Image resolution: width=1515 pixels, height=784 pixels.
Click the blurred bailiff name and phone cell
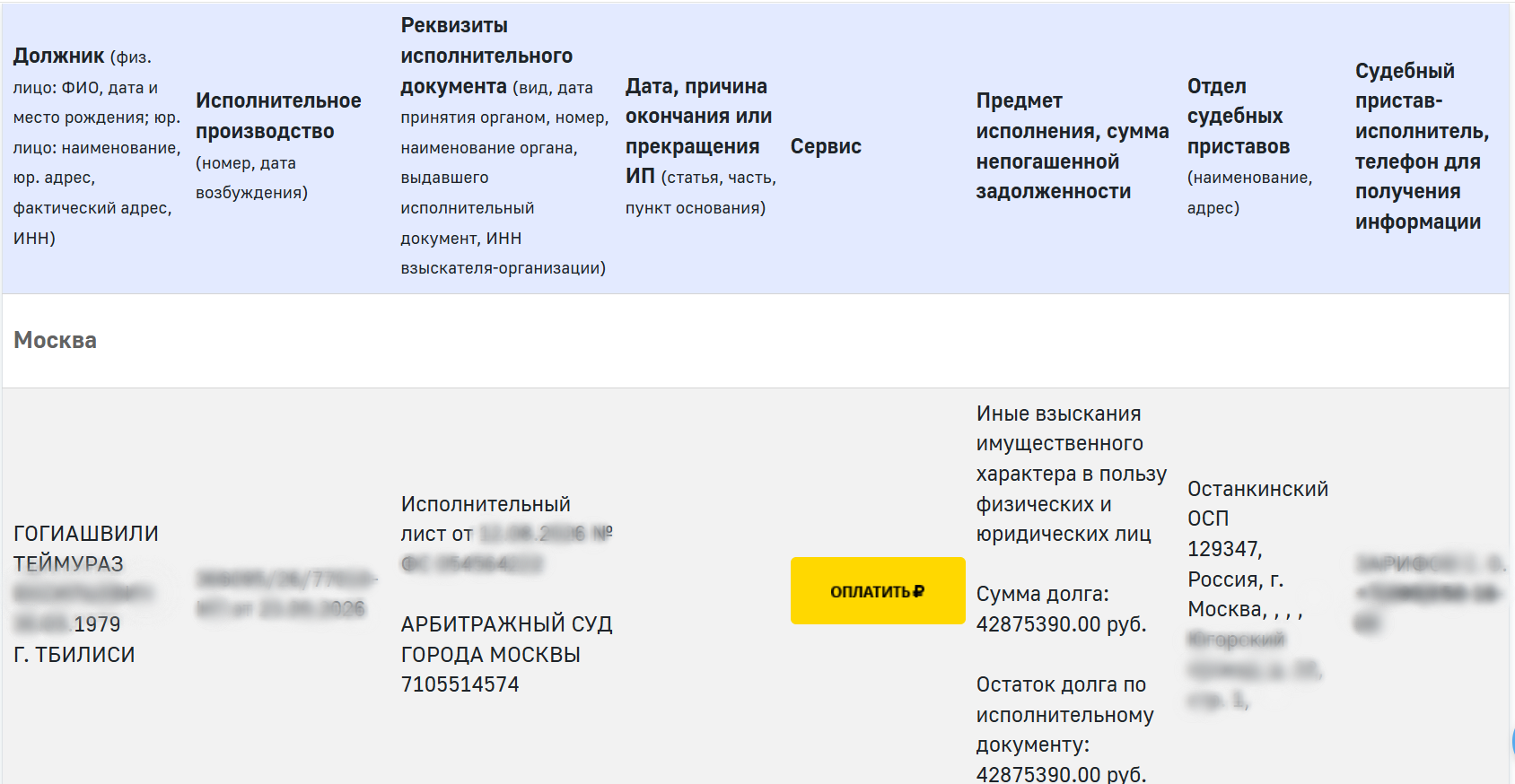[x=1429, y=592]
